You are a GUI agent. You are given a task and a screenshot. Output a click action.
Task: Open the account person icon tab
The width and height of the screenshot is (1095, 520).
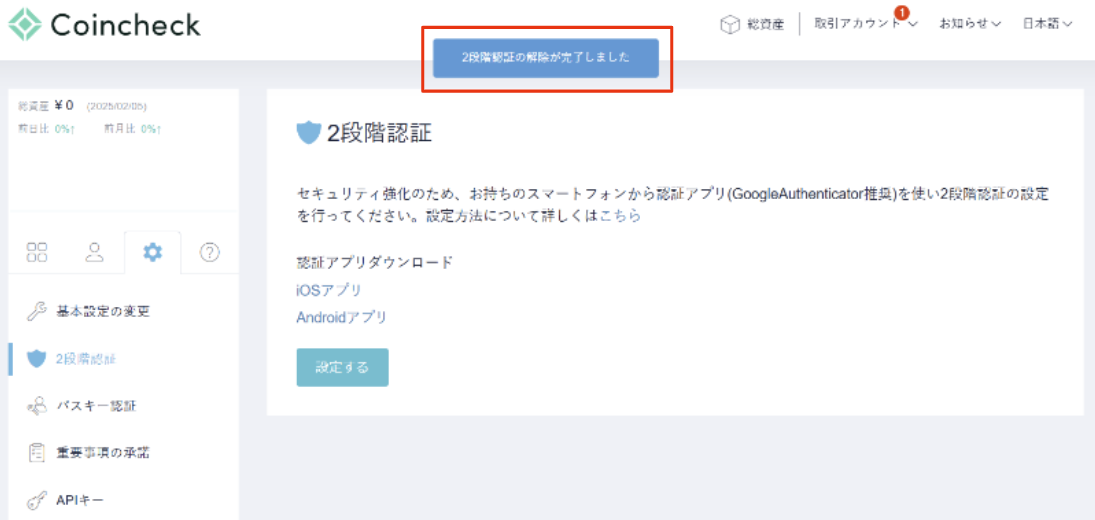point(95,252)
